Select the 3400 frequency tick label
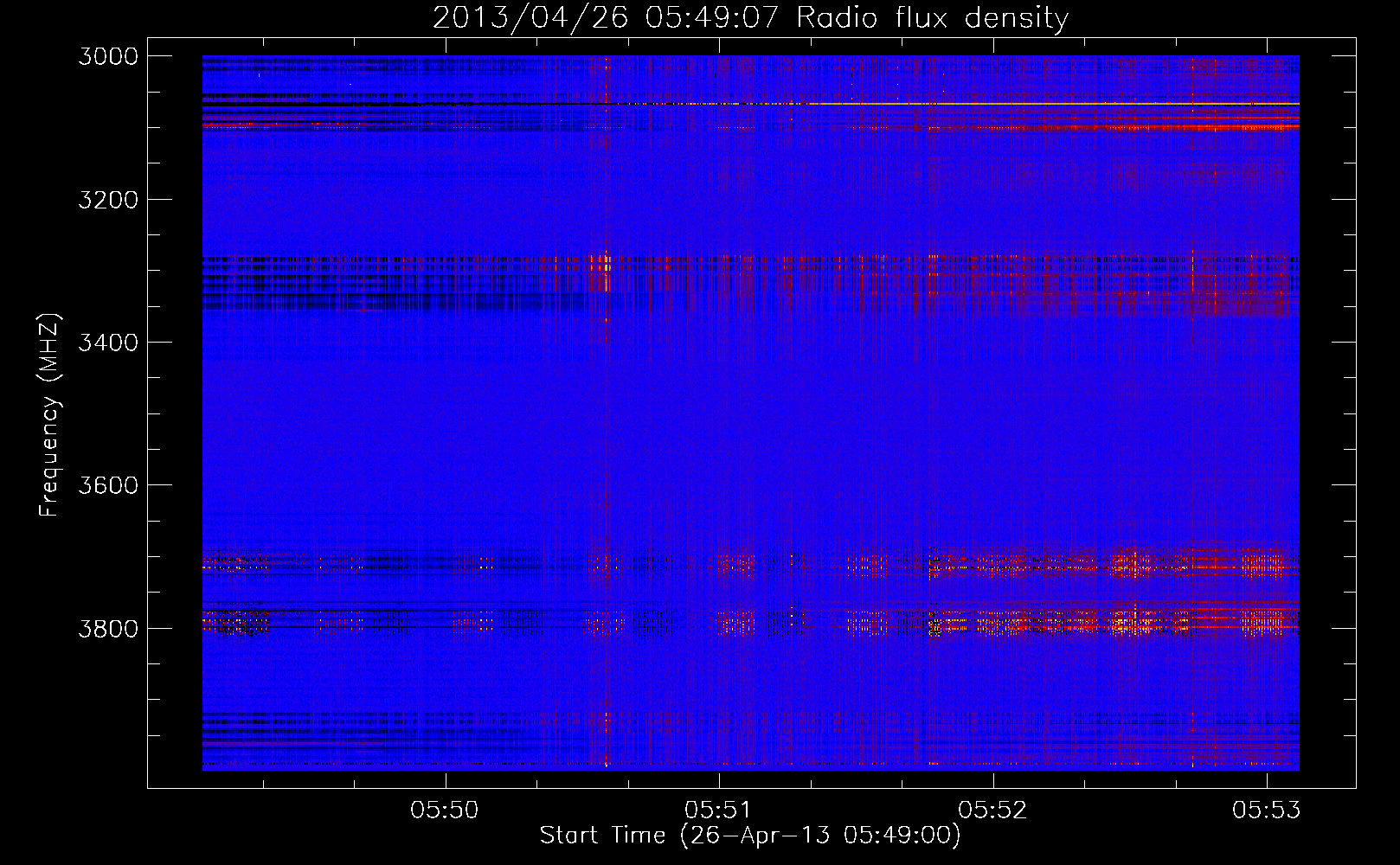The width and height of the screenshot is (1400, 865). [108, 343]
